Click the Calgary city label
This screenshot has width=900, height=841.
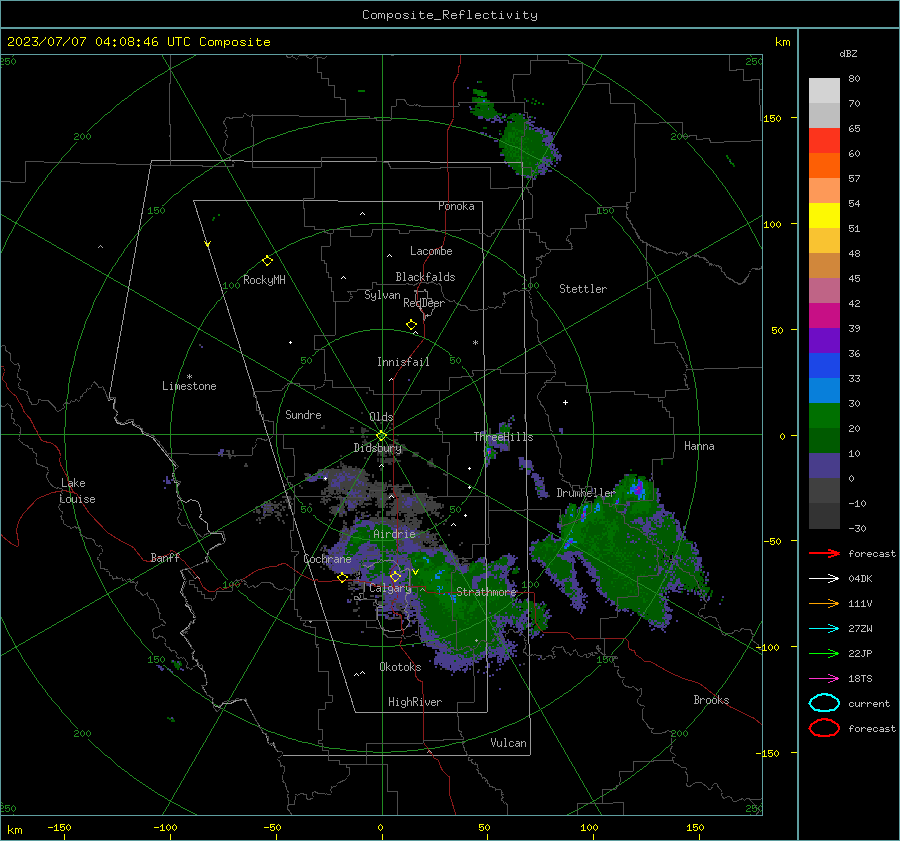point(390,588)
